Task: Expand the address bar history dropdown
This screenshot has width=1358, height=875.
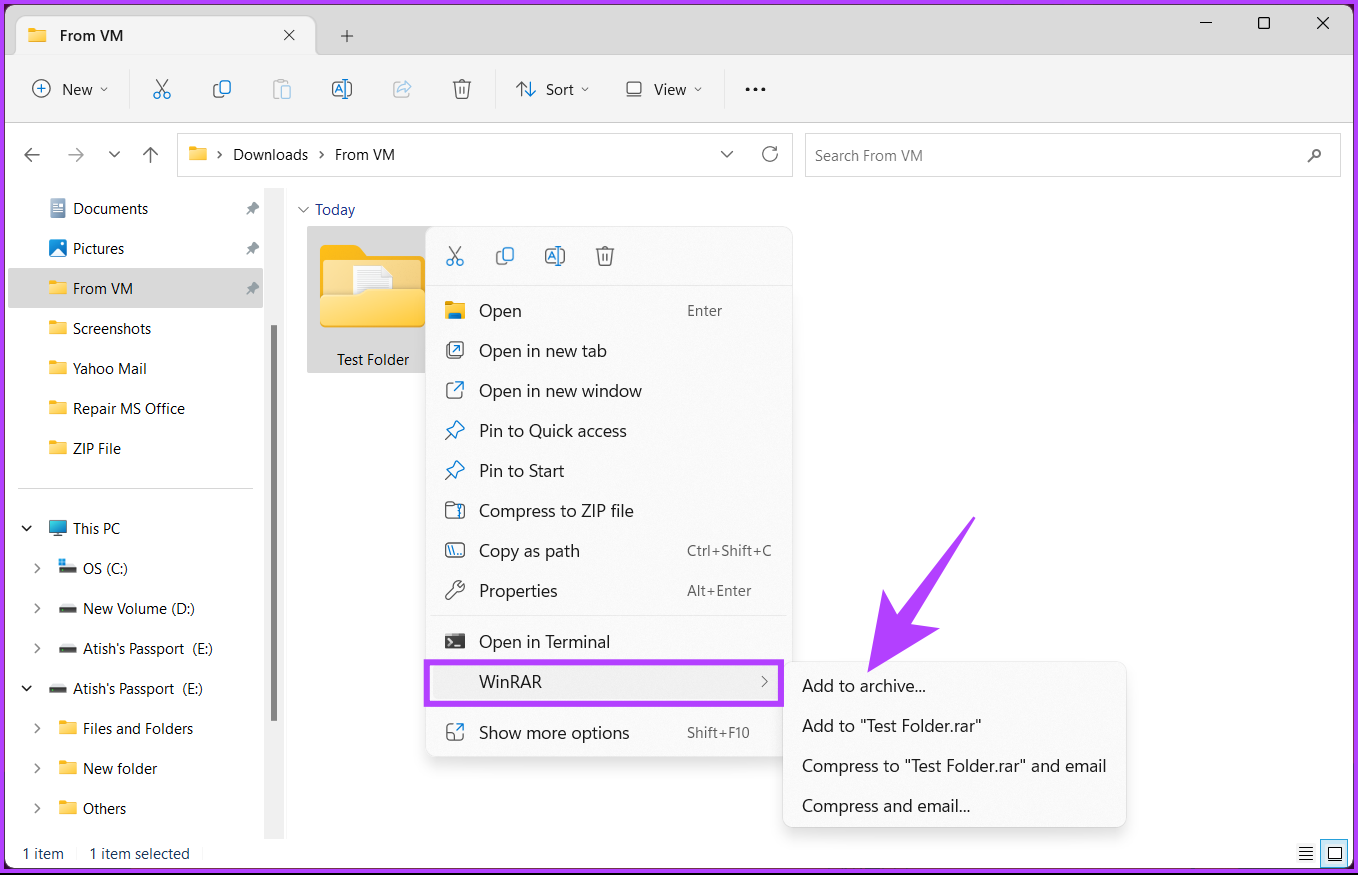Action: point(727,154)
